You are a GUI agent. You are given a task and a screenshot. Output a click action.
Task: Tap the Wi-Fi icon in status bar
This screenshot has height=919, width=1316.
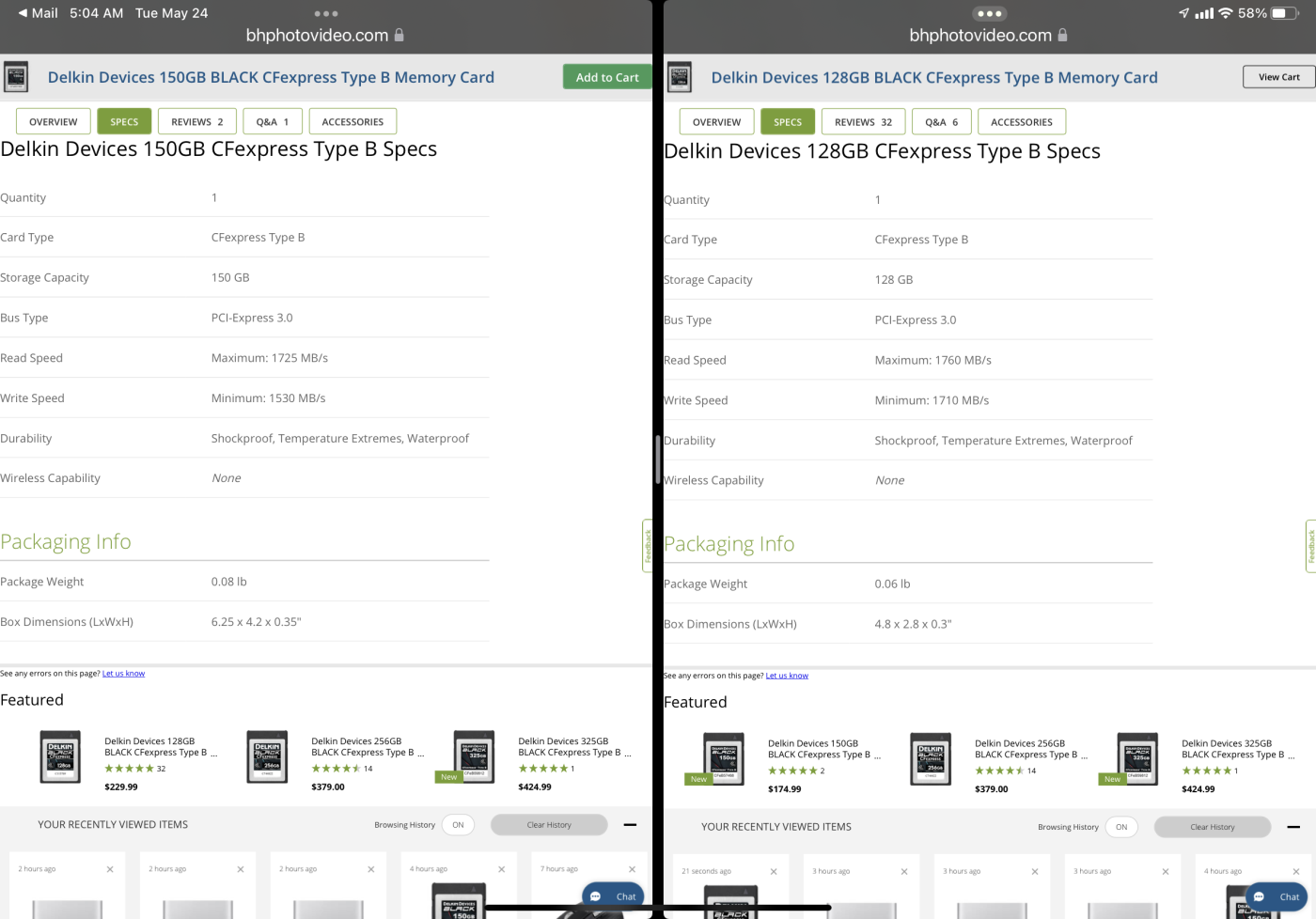pyautogui.click(x=1225, y=13)
